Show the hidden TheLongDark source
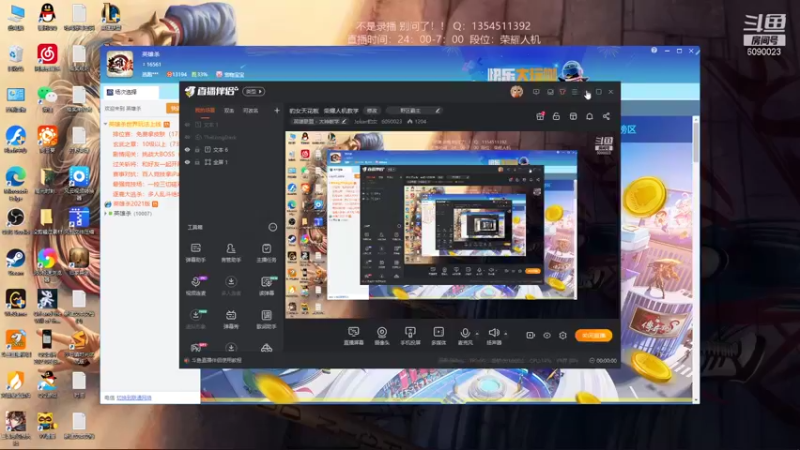This screenshot has height=450, width=800. click(x=187, y=137)
